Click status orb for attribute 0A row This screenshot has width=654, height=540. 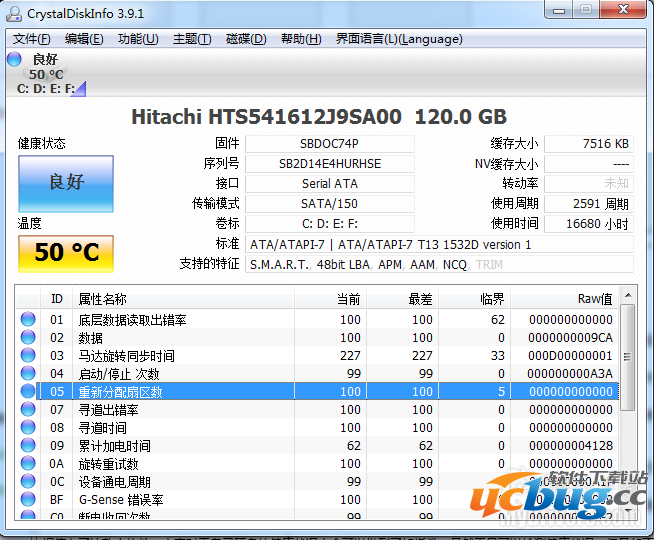[x=28, y=464]
